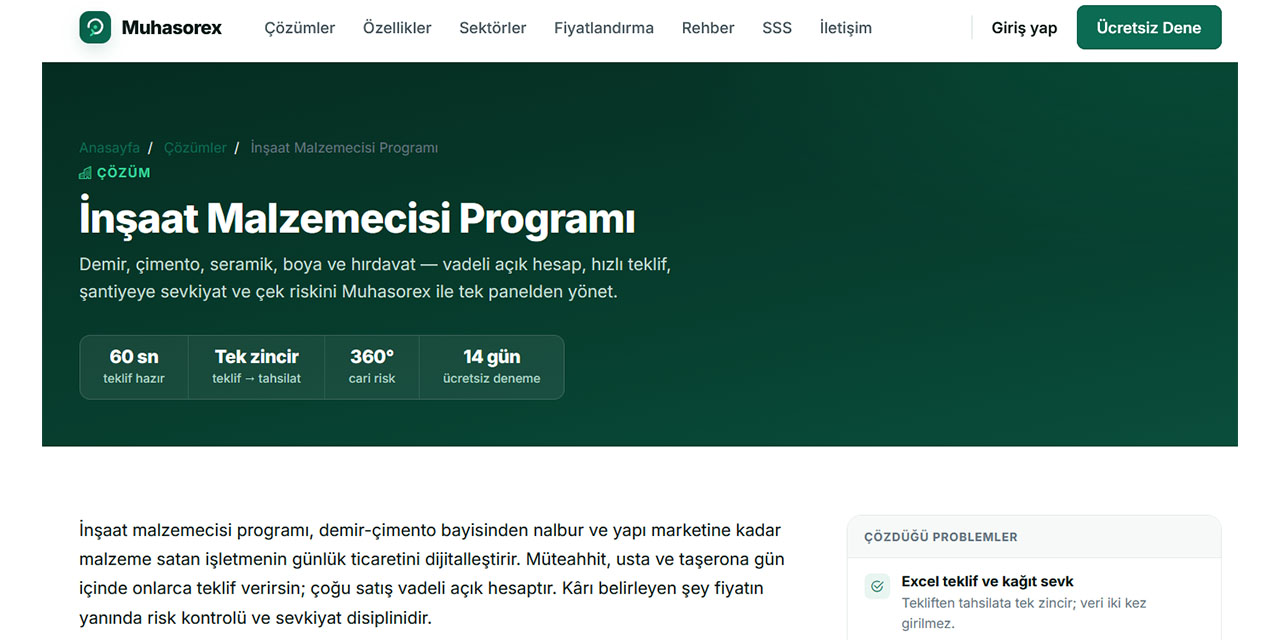The width and height of the screenshot is (1280, 640).
Task: Click the hero description starting with Demir, çimento
Action: point(375,279)
